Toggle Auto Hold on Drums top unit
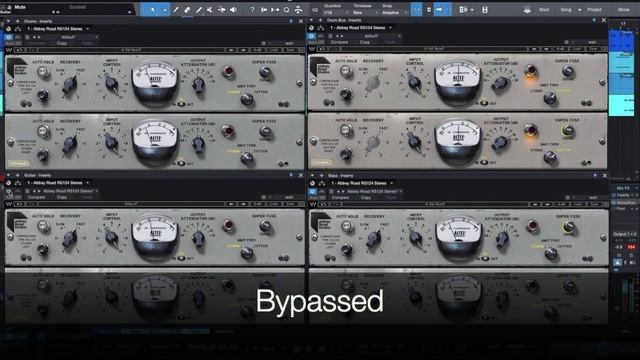The height and width of the screenshot is (360, 640). [42, 72]
